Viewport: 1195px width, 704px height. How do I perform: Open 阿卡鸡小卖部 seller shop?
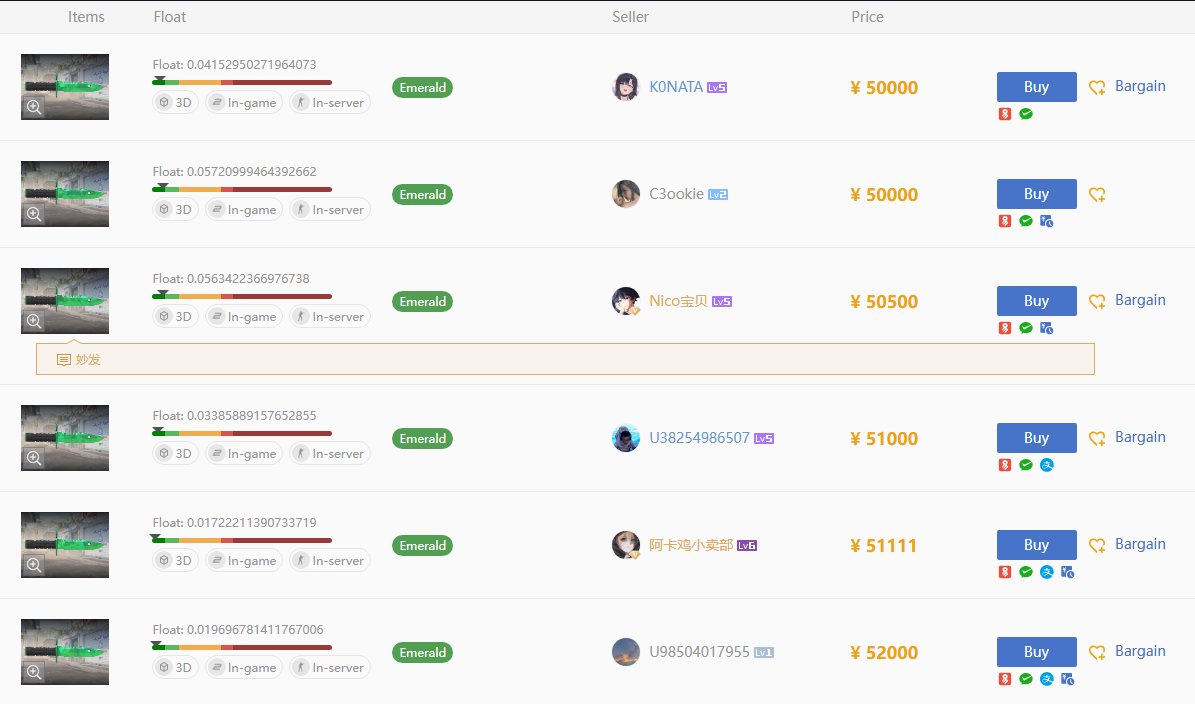(691, 545)
